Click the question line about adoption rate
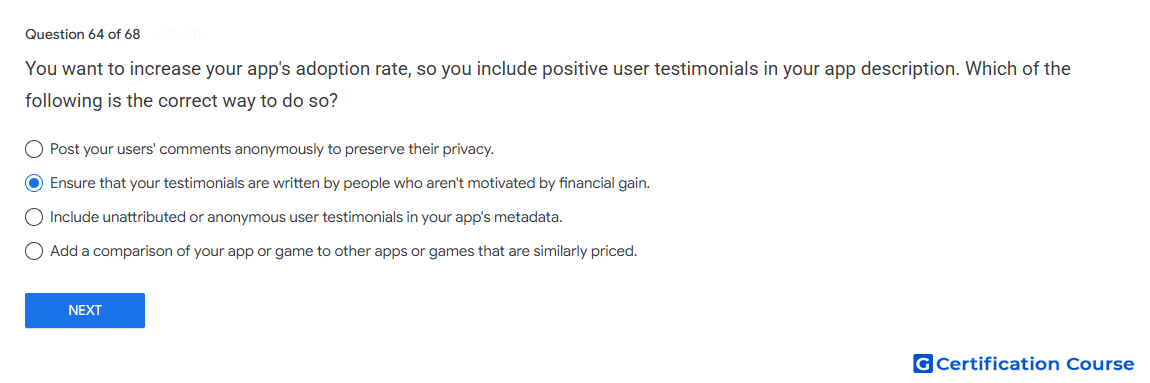This screenshot has height=383, width=1150. pyautogui.click(x=548, y=69)
